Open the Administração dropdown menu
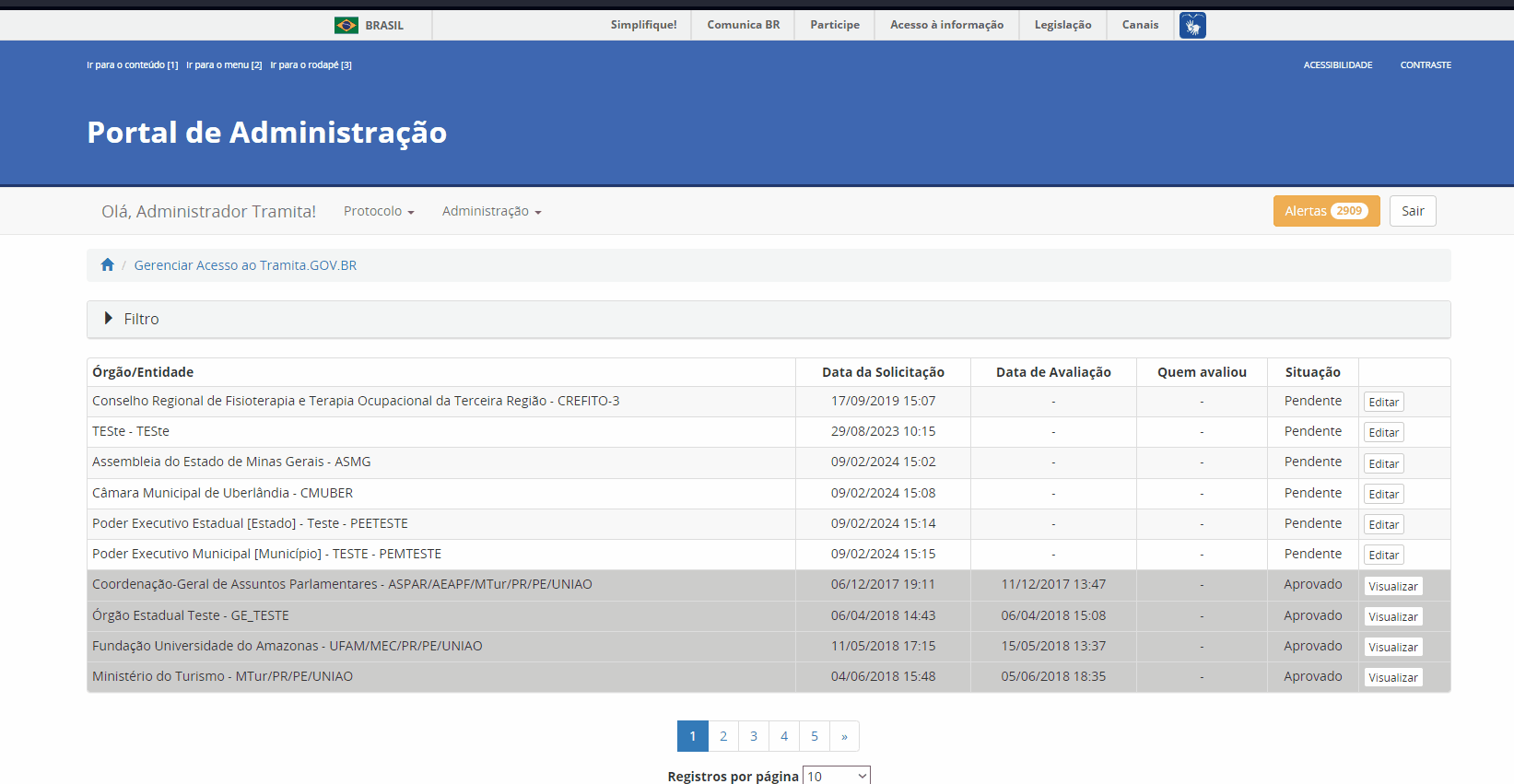This screenshot has width=1514, height=784. coord(491,211)
